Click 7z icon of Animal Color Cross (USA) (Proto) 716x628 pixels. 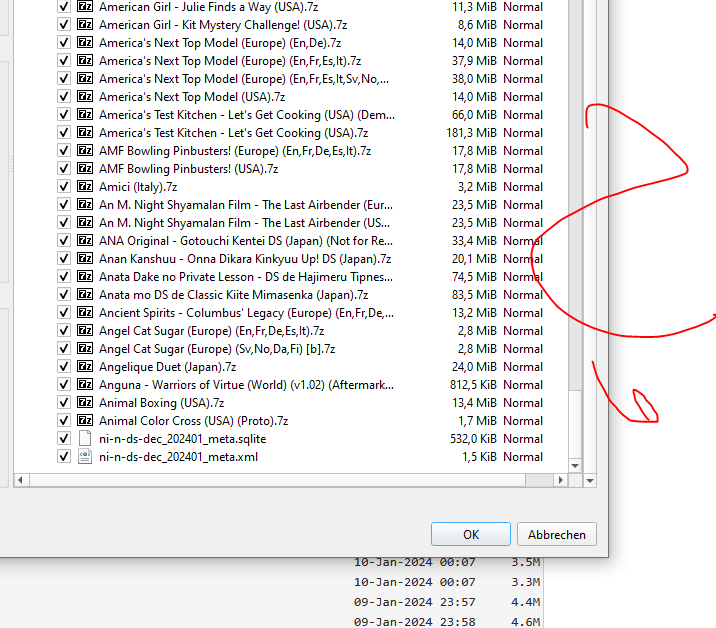[x=85, y=420]
